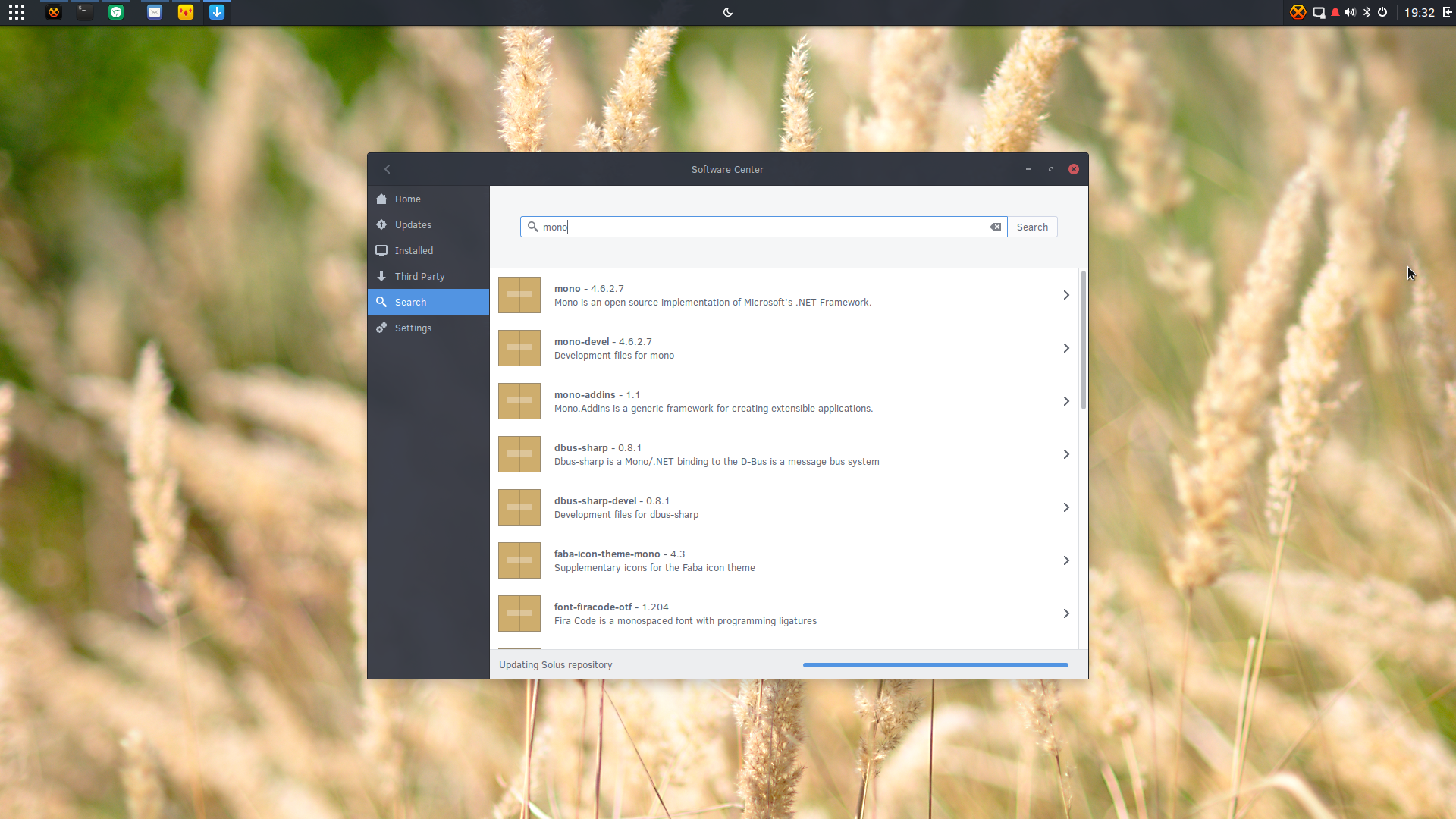Open the mail client panel icon
The height and width of the screenshot is (819, 1456).
tap(155, 12)
